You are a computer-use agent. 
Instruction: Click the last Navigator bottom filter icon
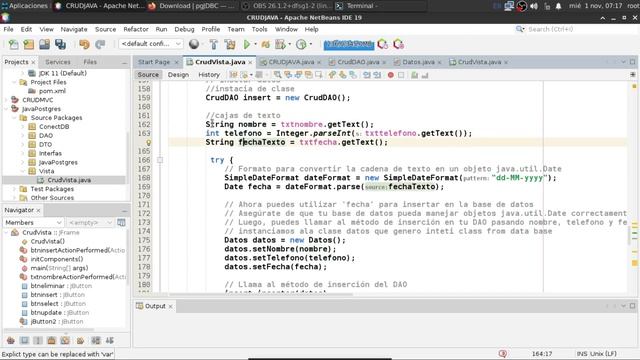pyautogui.click(x=110, y=340)
